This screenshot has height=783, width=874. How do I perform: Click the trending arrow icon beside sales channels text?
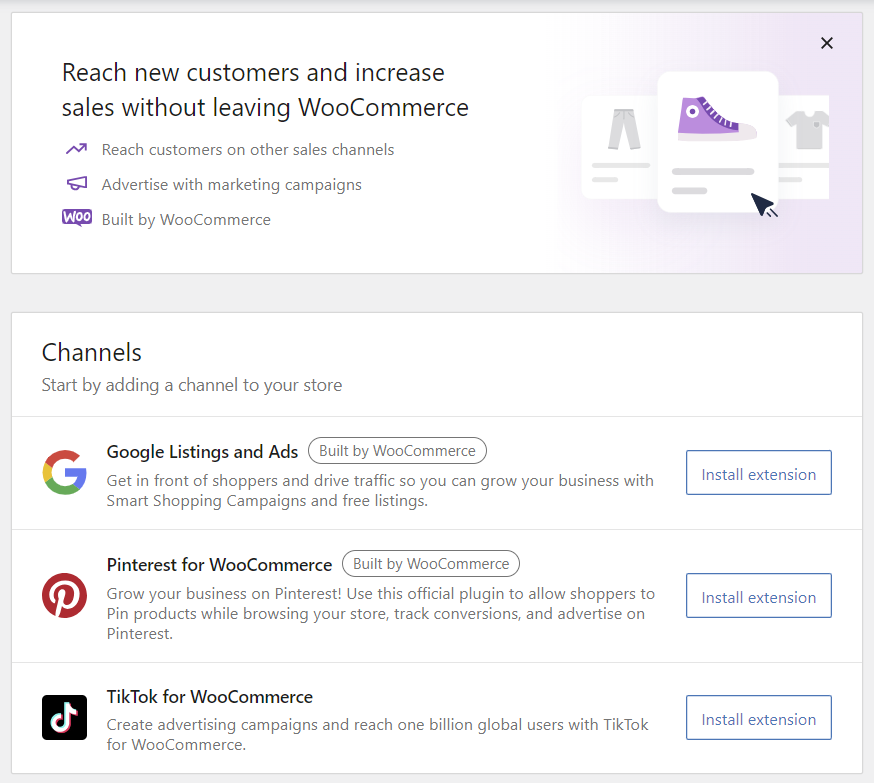click(77, 148)
